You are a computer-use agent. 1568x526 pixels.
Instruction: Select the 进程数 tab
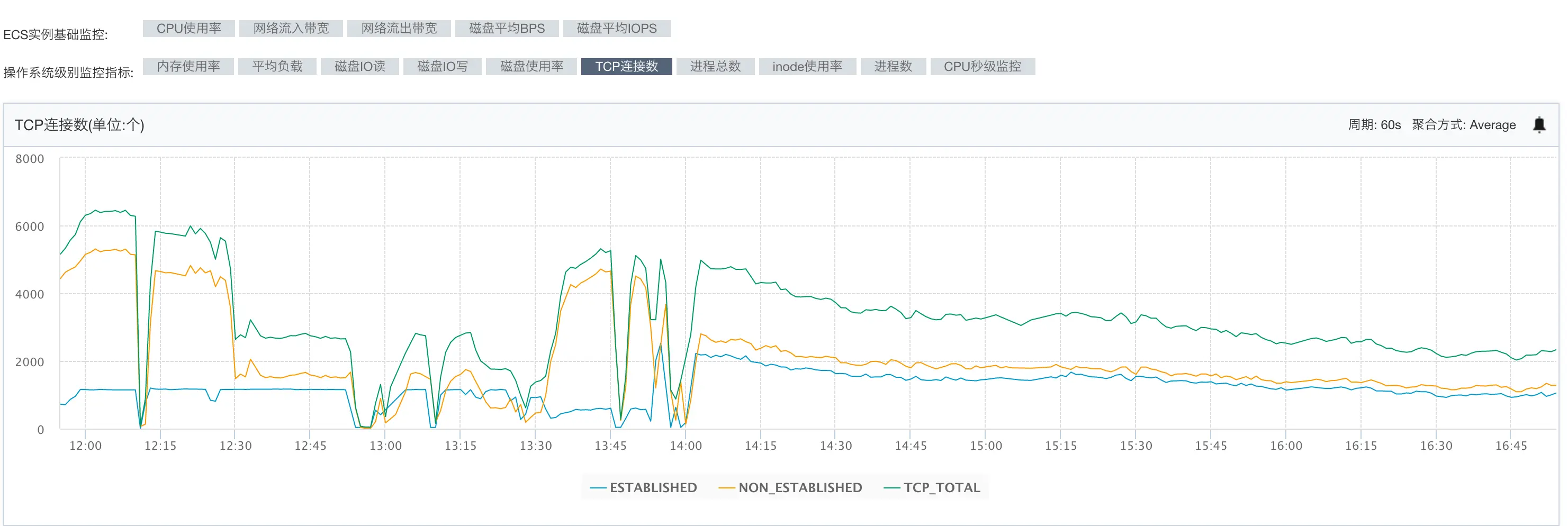(893, 66)
